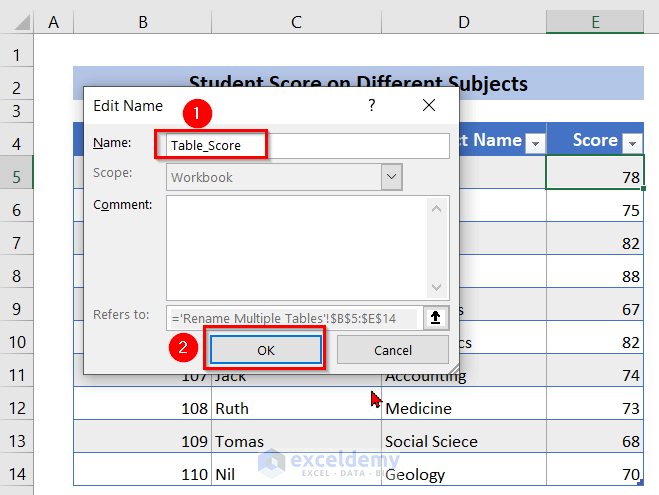Open the Score column filter dropdown

coord(632,144)
